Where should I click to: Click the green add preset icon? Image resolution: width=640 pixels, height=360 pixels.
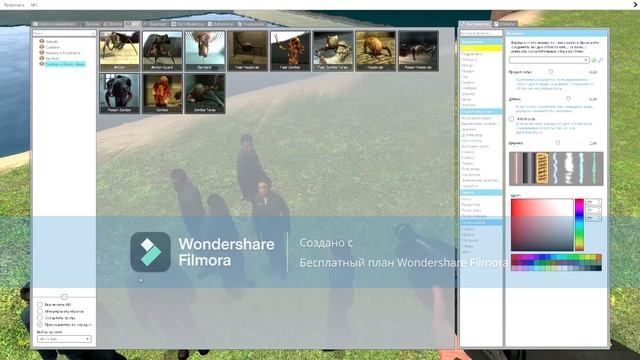pyautogui.click(x=594, y=60)
